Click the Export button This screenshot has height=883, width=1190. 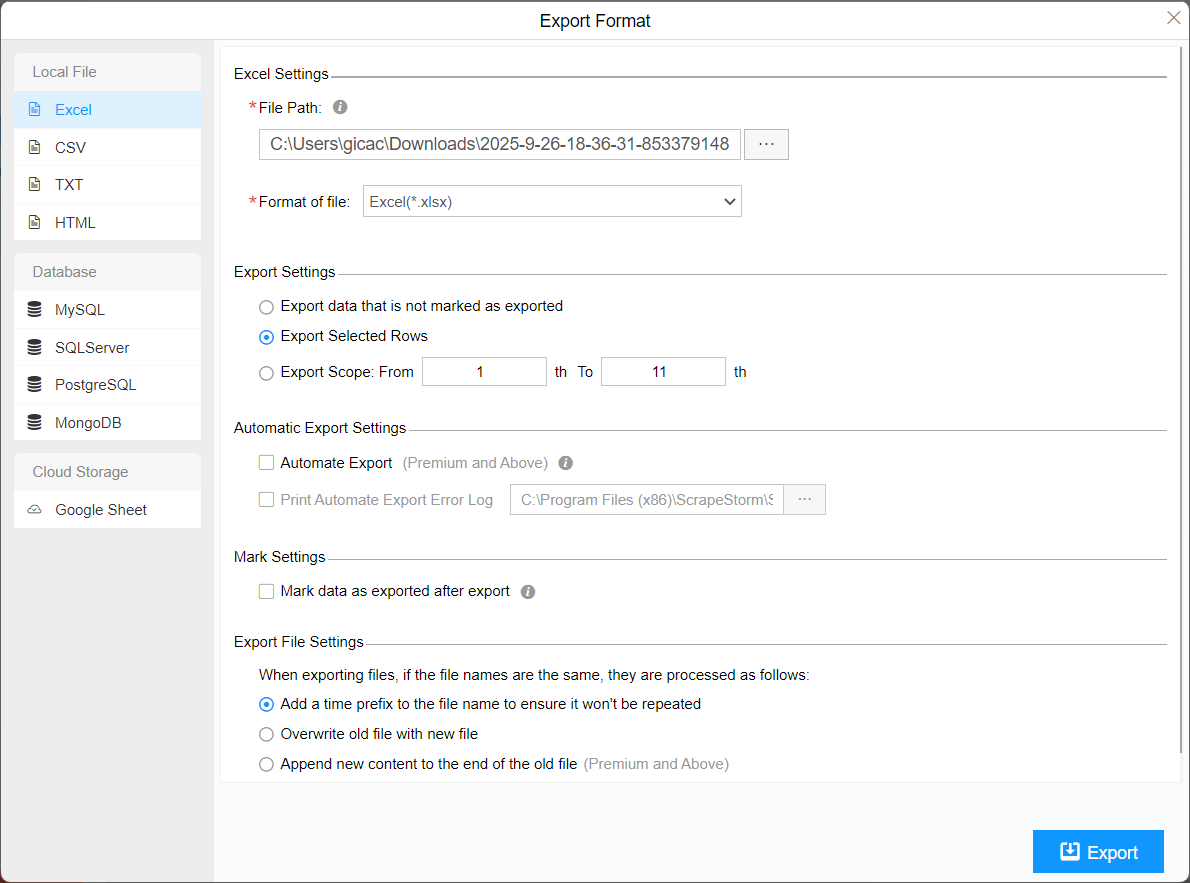(x=1097, y=851)
